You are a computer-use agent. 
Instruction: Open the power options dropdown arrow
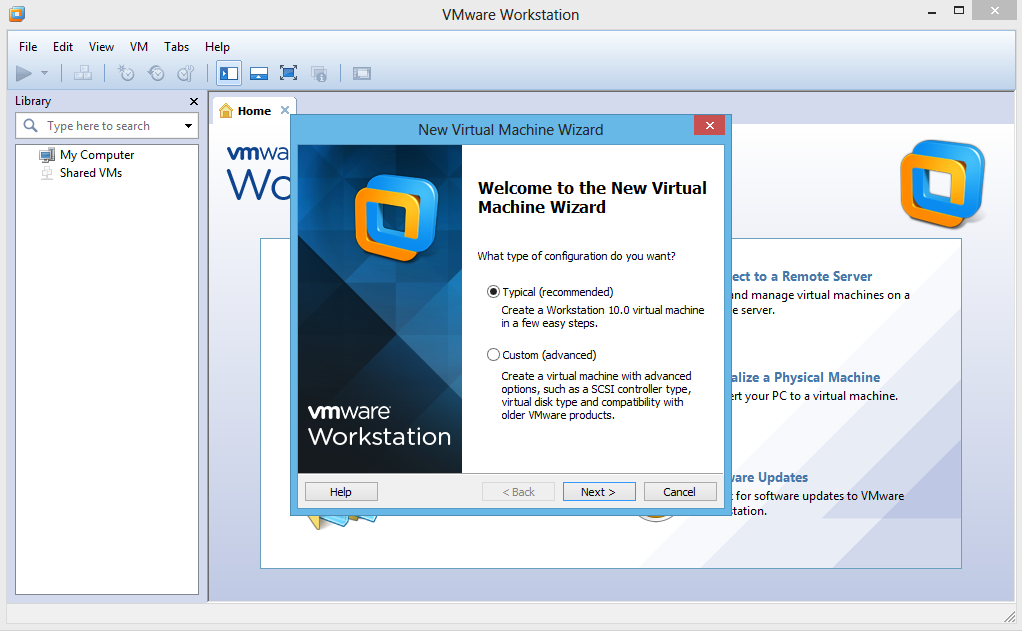[x=44, y=73]
